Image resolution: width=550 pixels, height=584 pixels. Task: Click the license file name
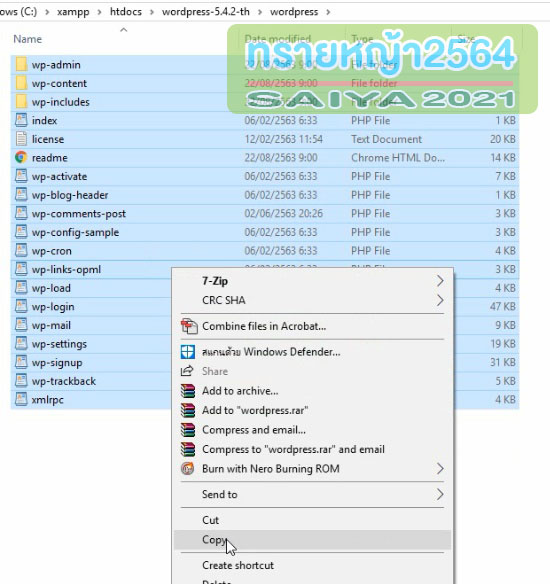48,139
